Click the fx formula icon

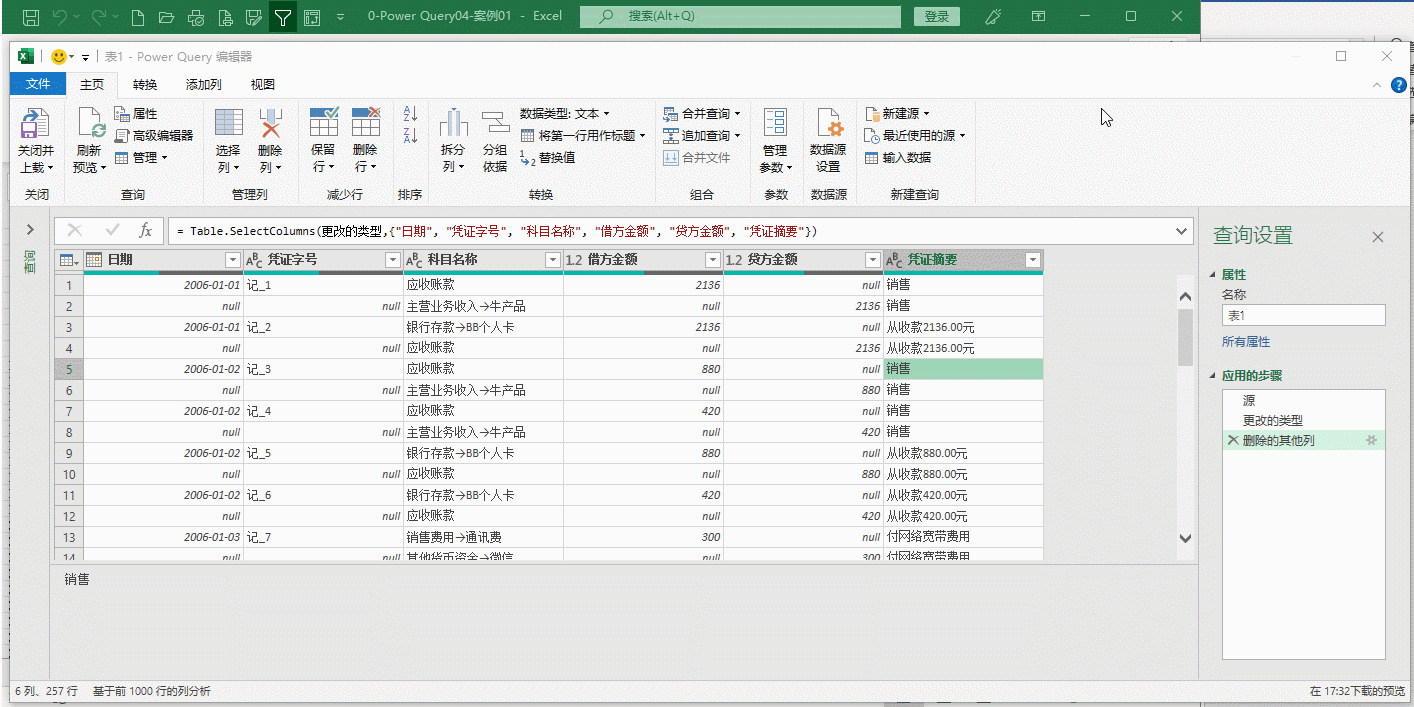(145, 231)
